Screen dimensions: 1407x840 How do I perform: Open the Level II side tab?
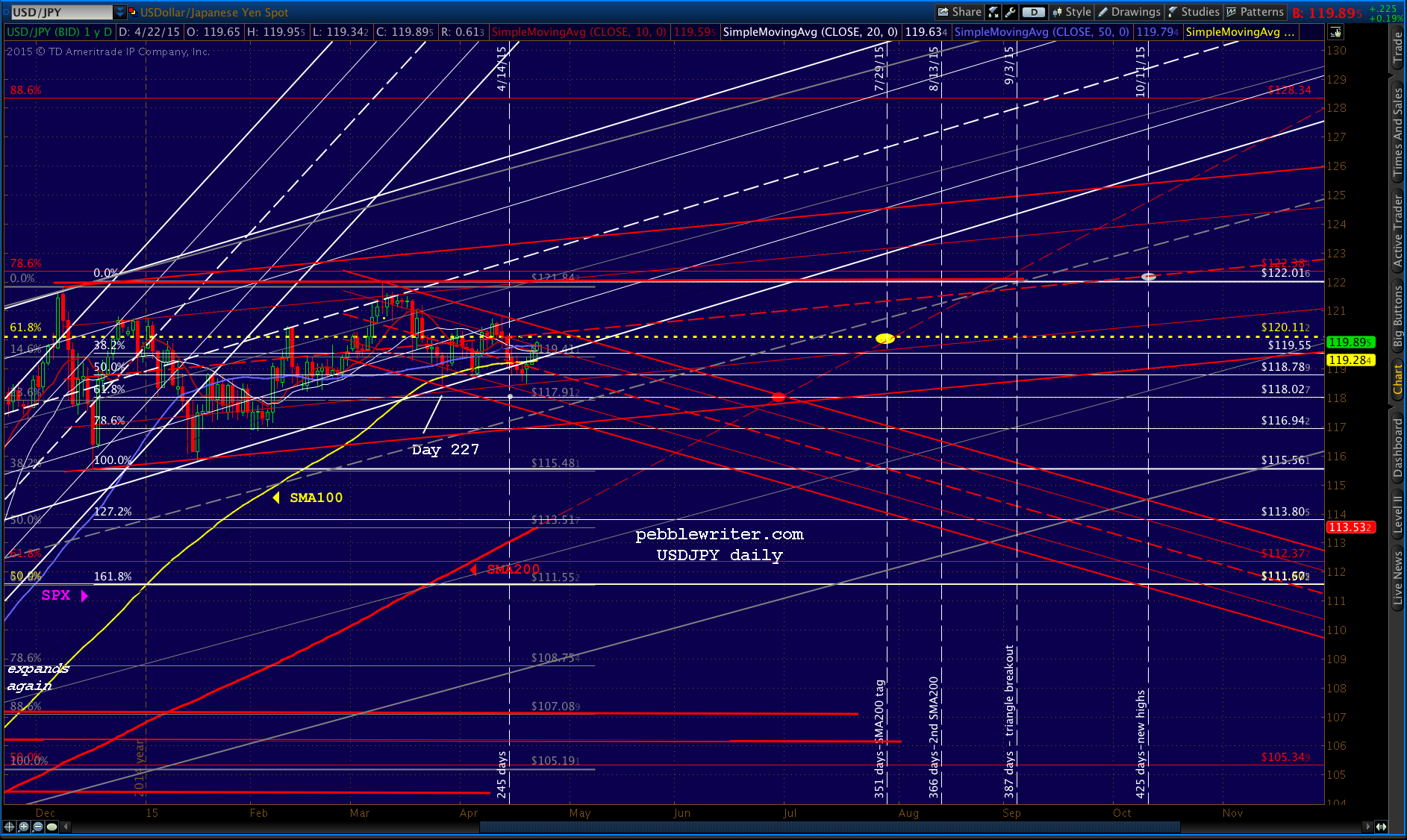pyautogui.click(x=1397, y=515)
